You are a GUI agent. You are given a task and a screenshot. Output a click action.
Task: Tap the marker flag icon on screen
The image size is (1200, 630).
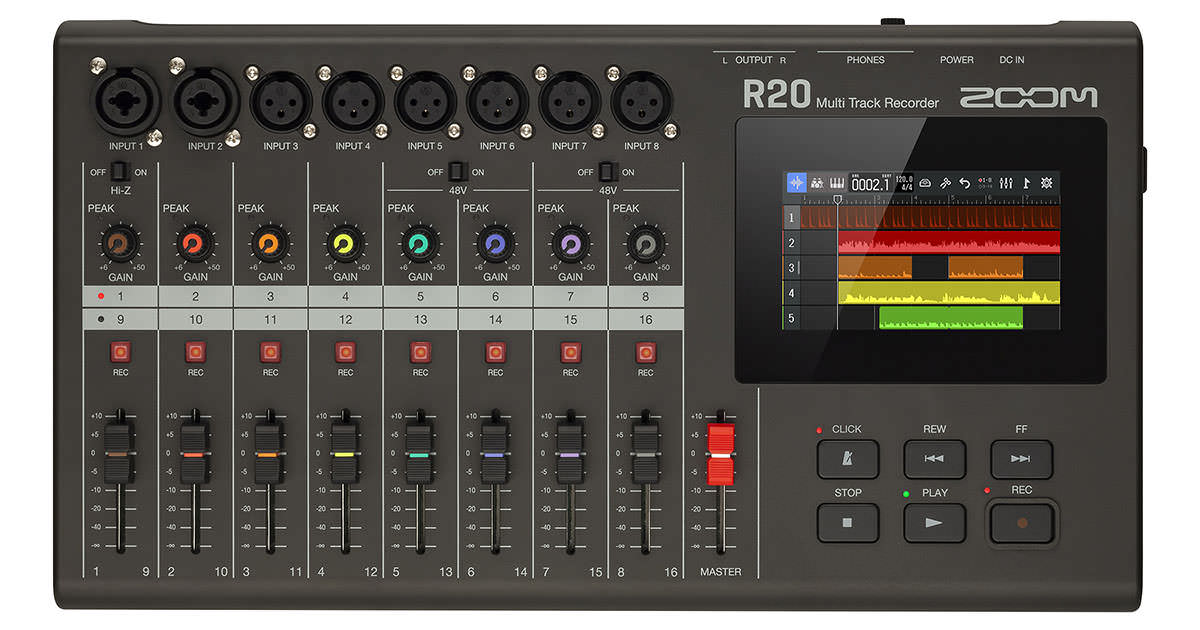click(1026, 183)
